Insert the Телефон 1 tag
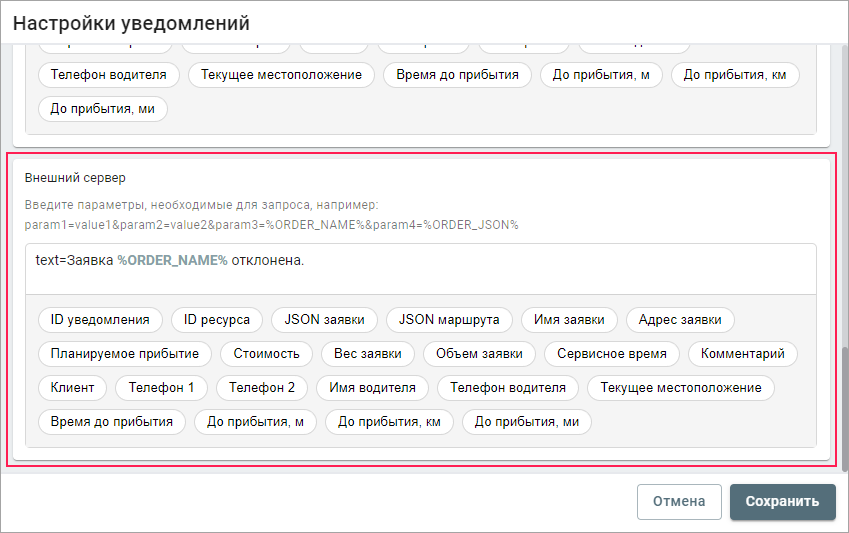Viewport: 849px width, 533px height. (162, 388)
